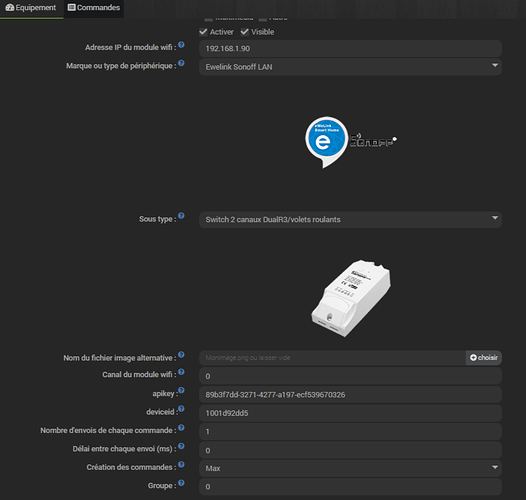Click the choisir button for alternative image
The image size is (526, 500).
tap(484, 358)
